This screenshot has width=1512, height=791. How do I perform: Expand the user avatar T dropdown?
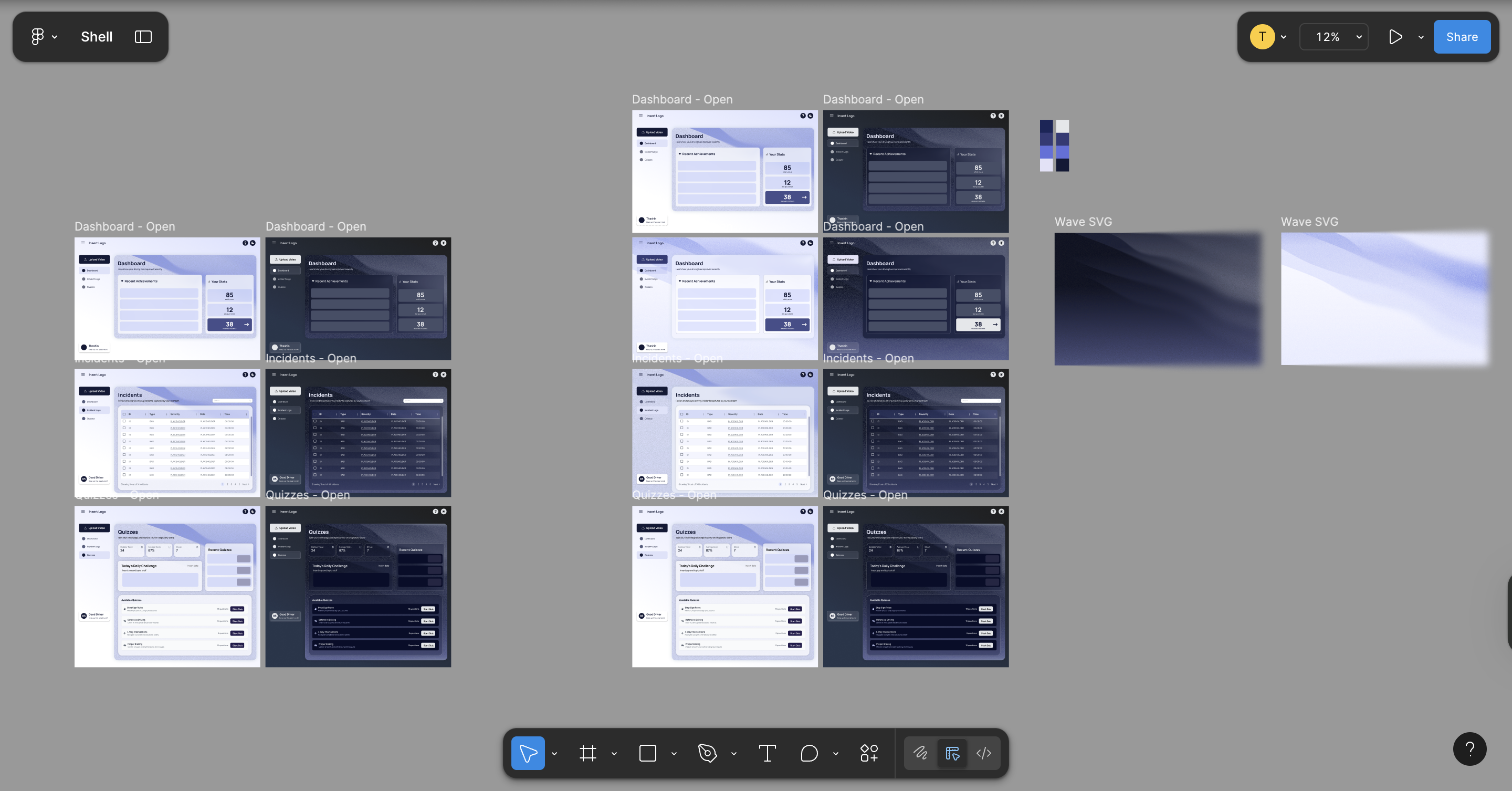point(1284,36)
